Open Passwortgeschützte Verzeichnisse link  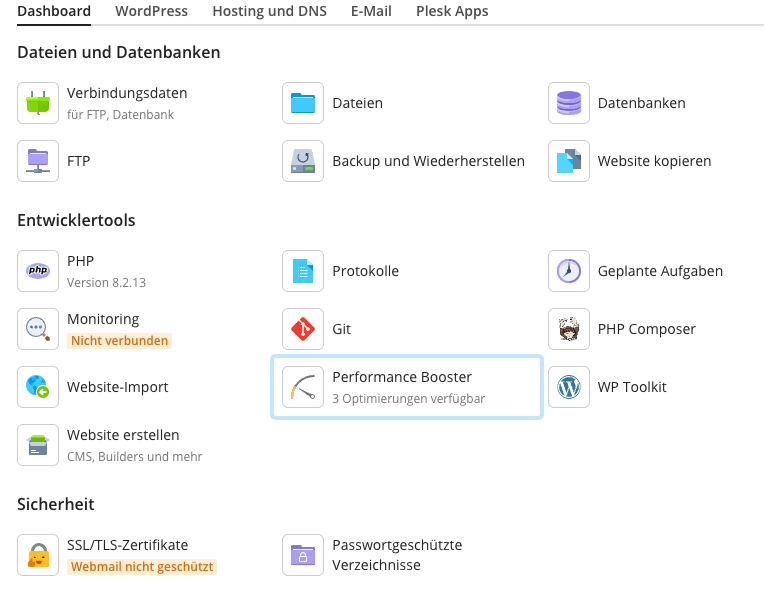[397, 555]
